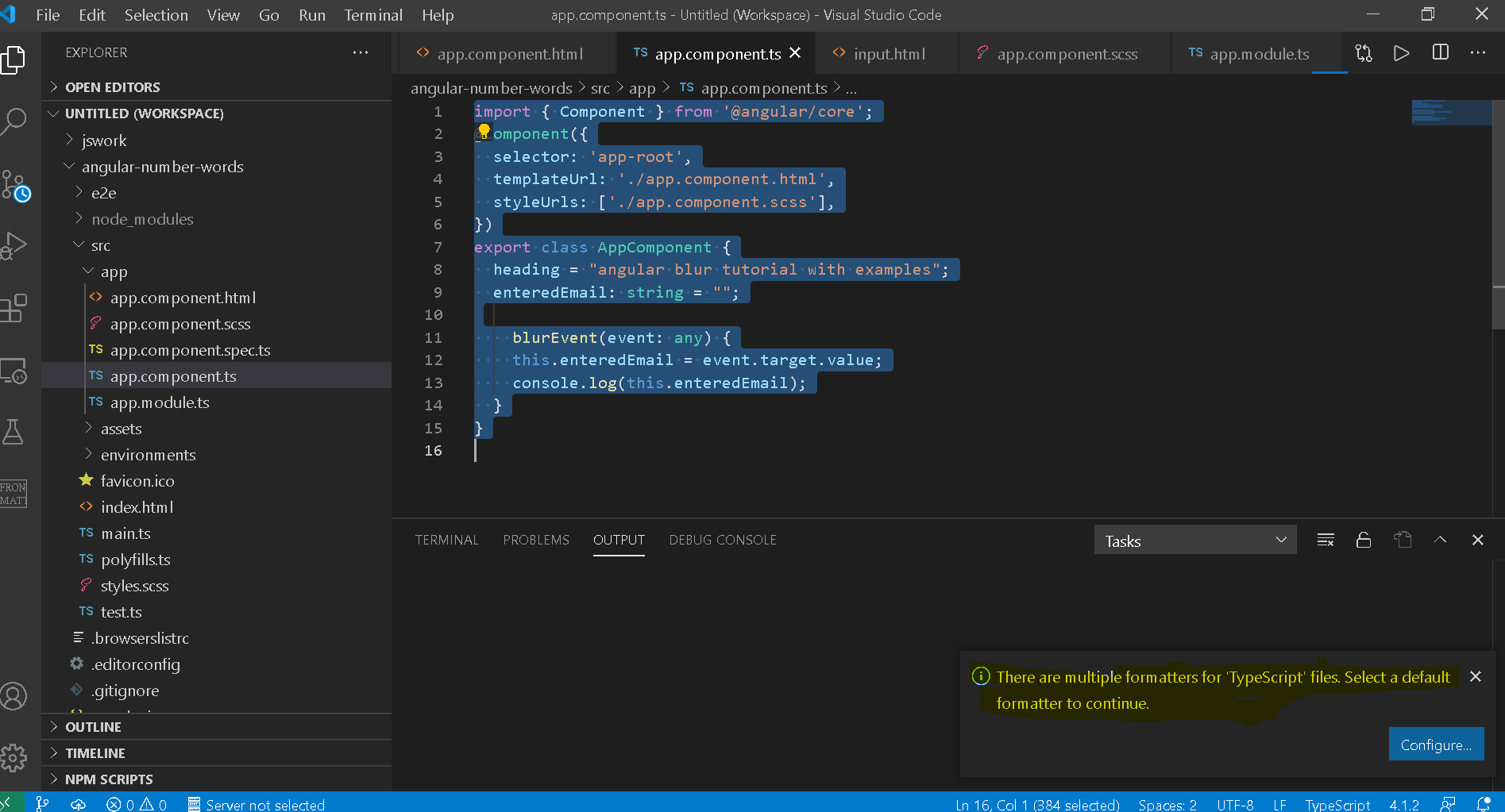The width and height of the screenshot is (1505, 812).
Task: Switch to the app.component.html tab
Action: pyautogui.click(x=509, y=53)
